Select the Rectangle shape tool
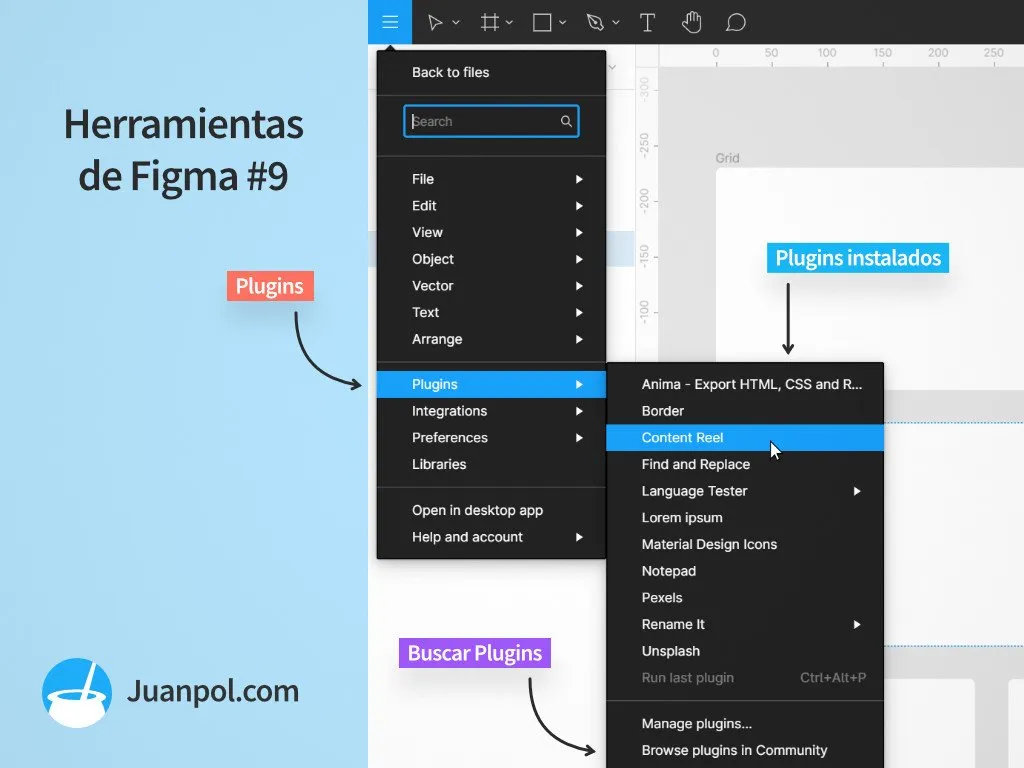 coord(542,23)
